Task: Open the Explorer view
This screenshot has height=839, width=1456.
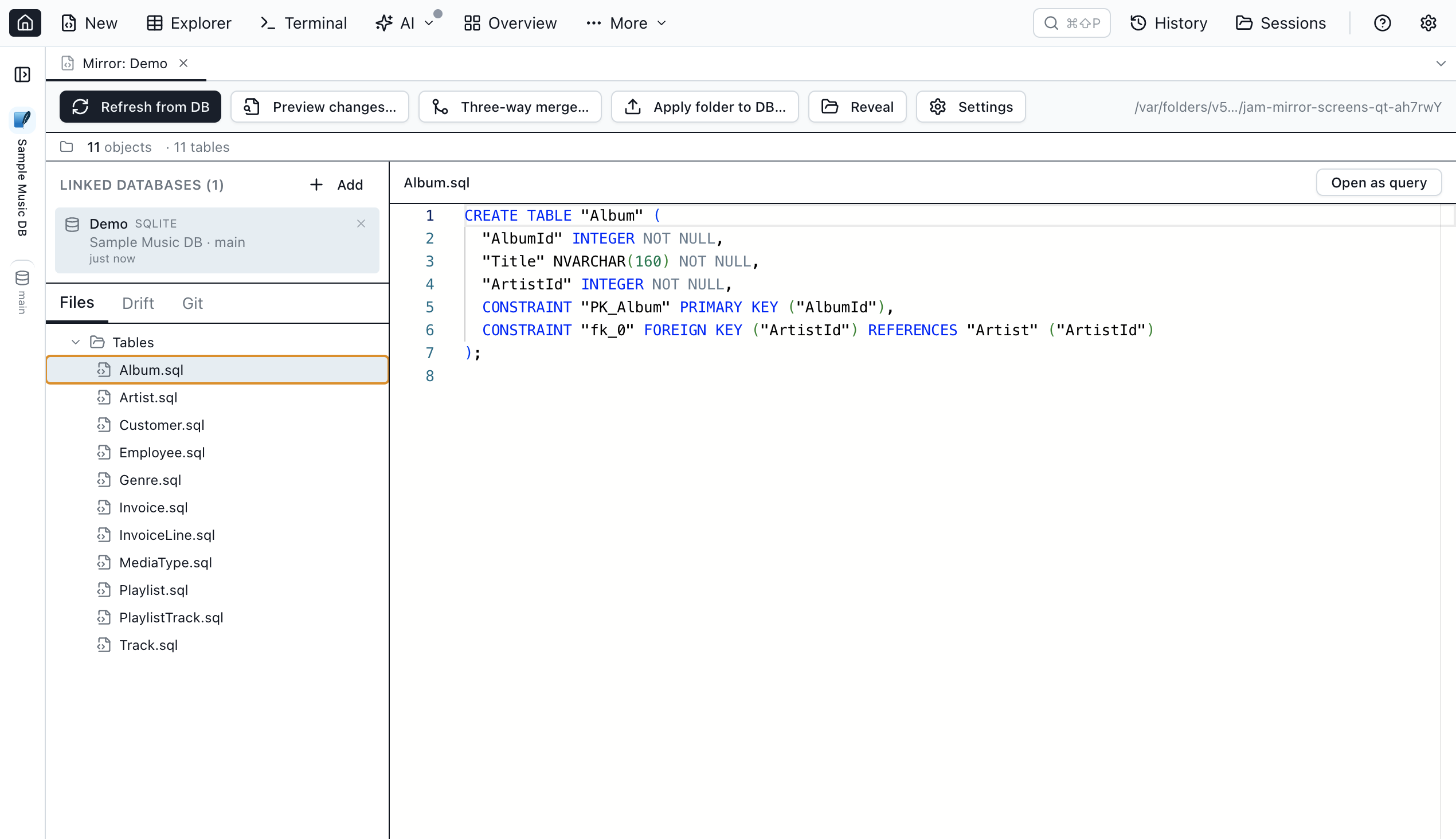Action: click(x=189, y=23)
